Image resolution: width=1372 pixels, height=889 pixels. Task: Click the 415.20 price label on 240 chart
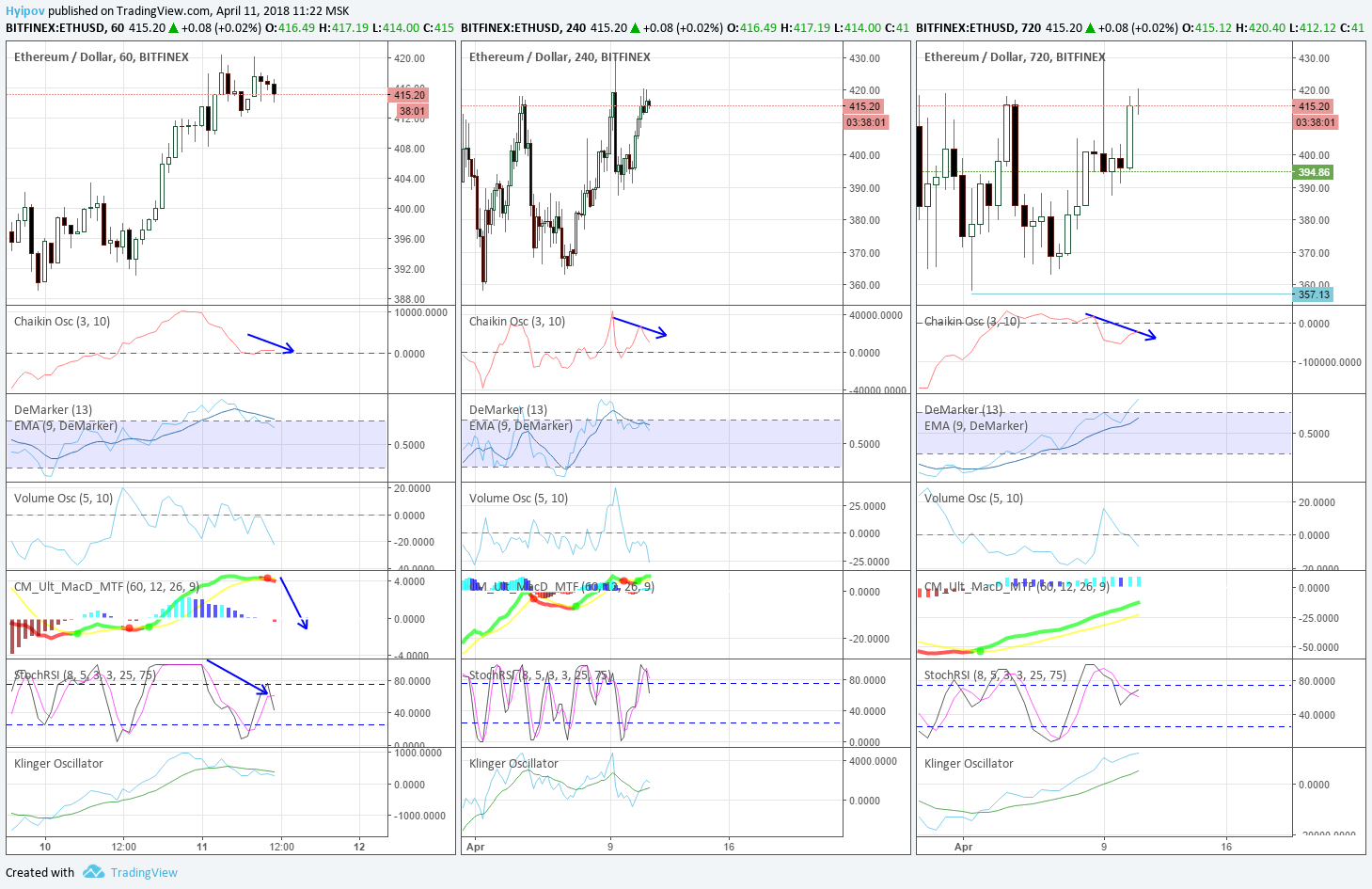pos(864,106)
